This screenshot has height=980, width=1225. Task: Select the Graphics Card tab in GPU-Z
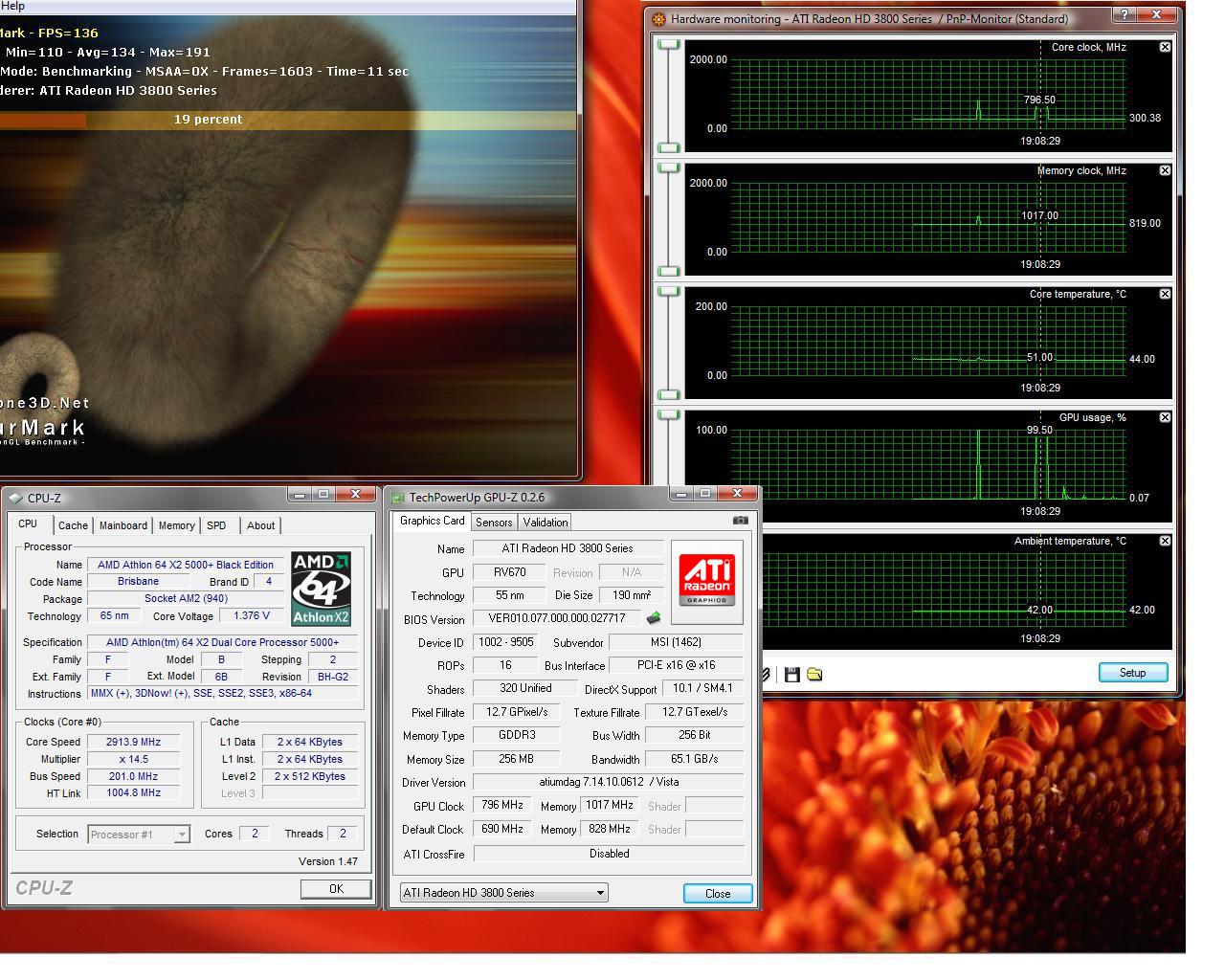[432, 521]
